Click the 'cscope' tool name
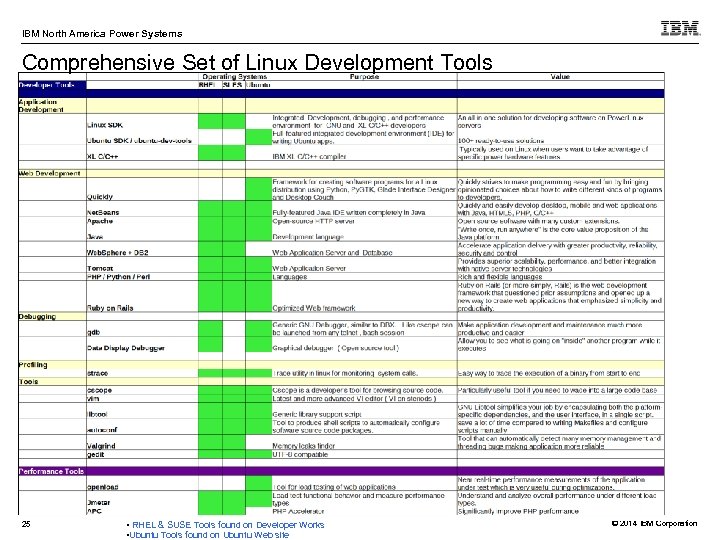This screenshot has height=540, width=720. click(99, 390)
